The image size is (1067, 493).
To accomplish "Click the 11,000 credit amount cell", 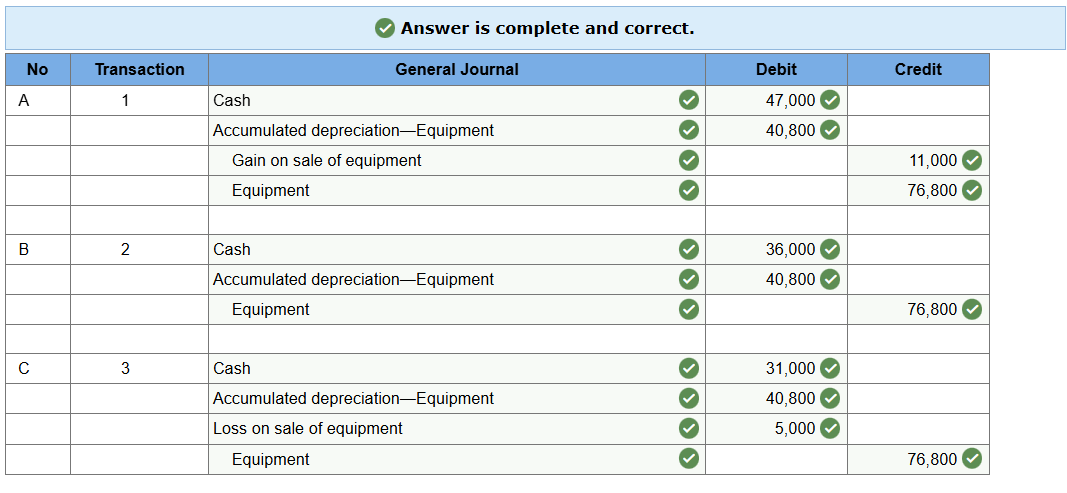I will tap(932, 160).
